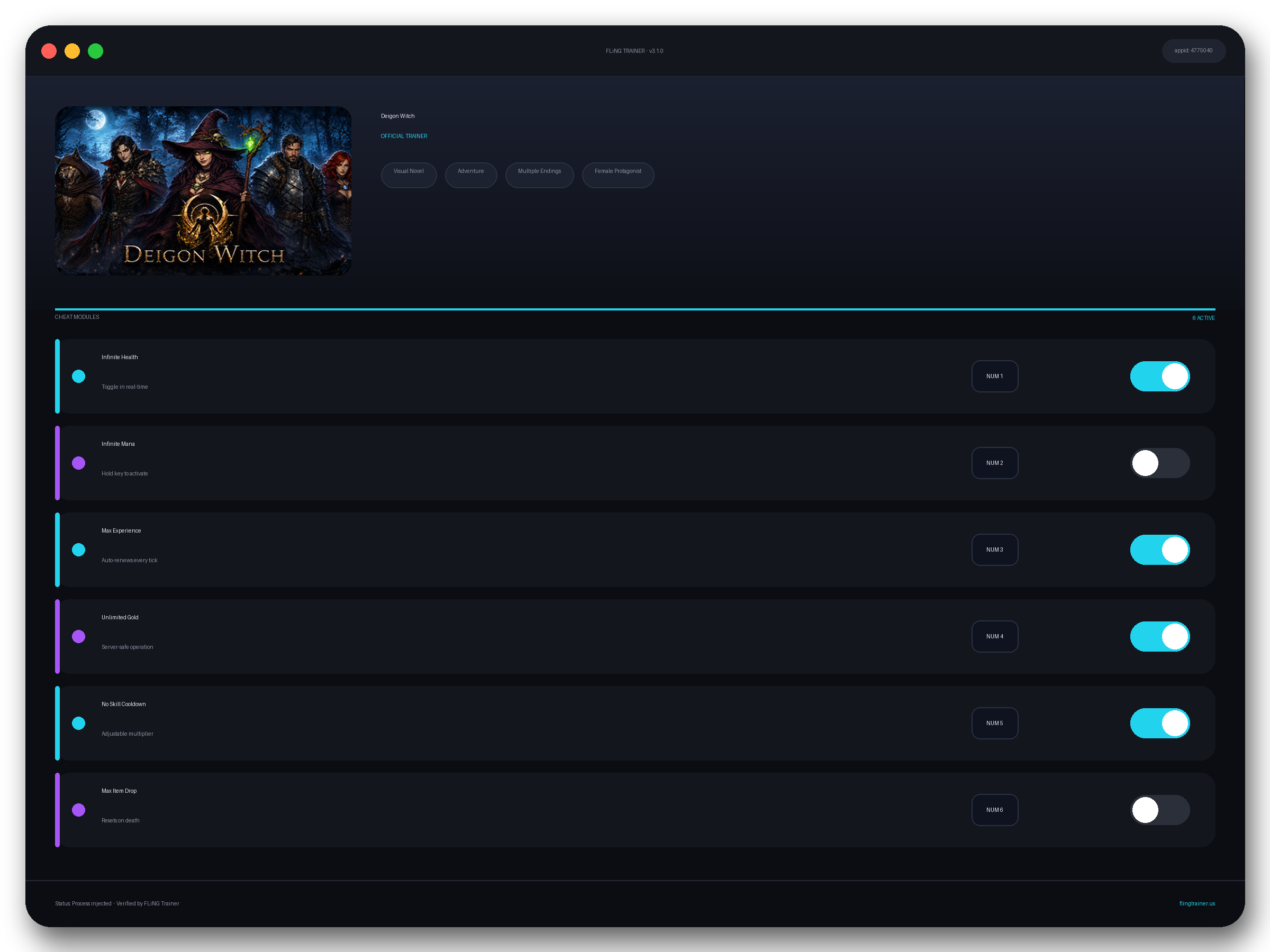The width and height of the screenshot is (1270, 952).
Task: Click the purple dot beside Infinite Mana
Action: [x=79, y=463]
